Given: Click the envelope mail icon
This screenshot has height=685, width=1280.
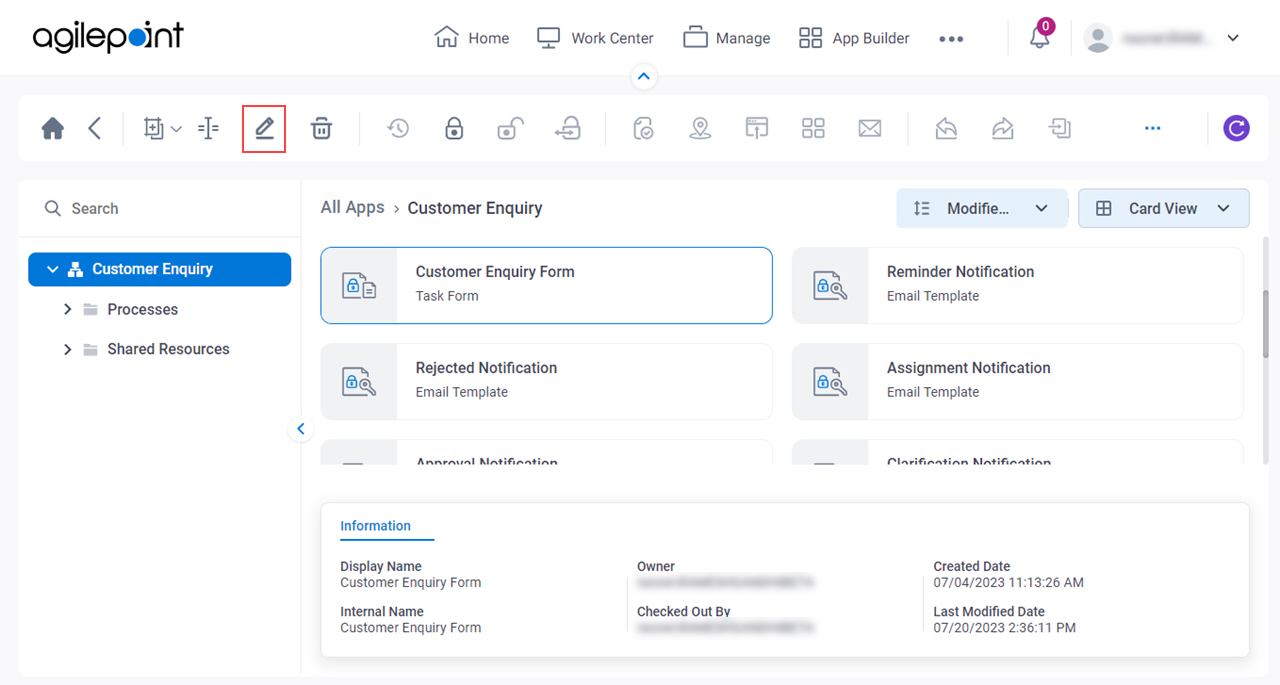Looking at the screenshot, I should click(x=870, y=128).
